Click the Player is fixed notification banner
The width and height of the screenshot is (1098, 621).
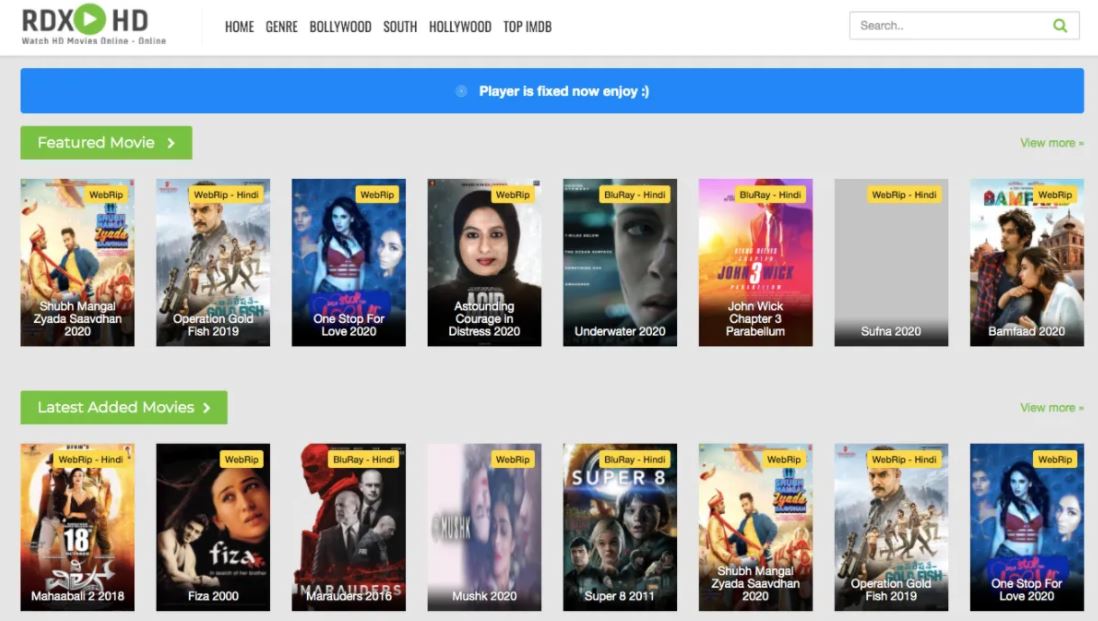click(x=549, y=91)
